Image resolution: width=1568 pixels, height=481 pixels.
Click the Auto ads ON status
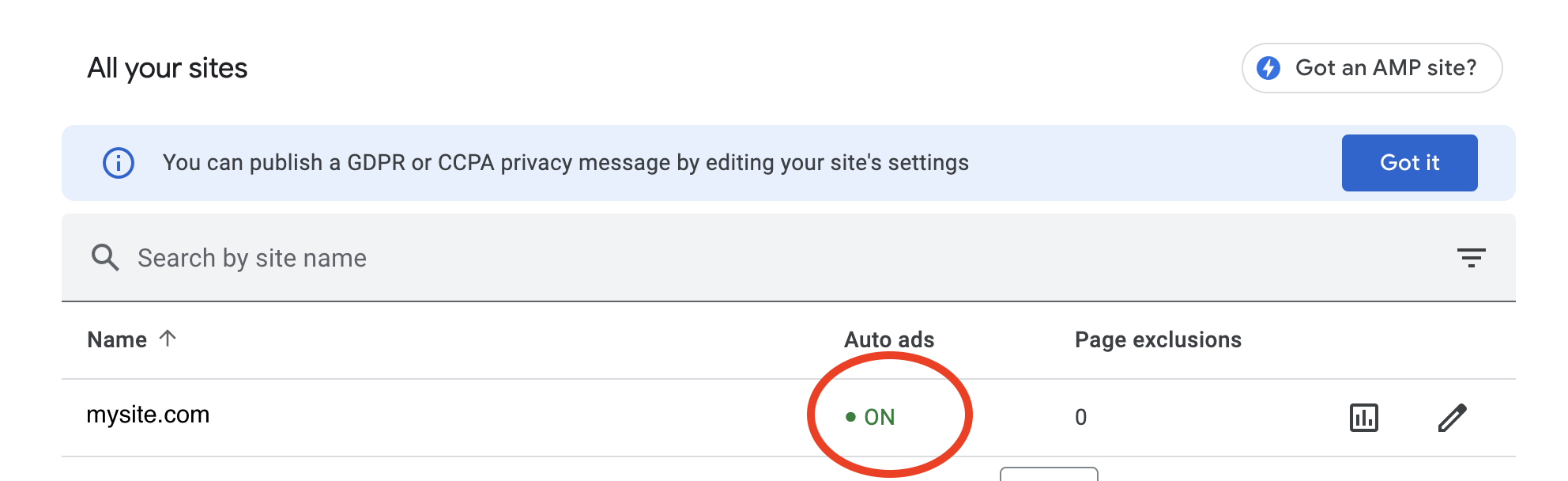click(870, 417)
